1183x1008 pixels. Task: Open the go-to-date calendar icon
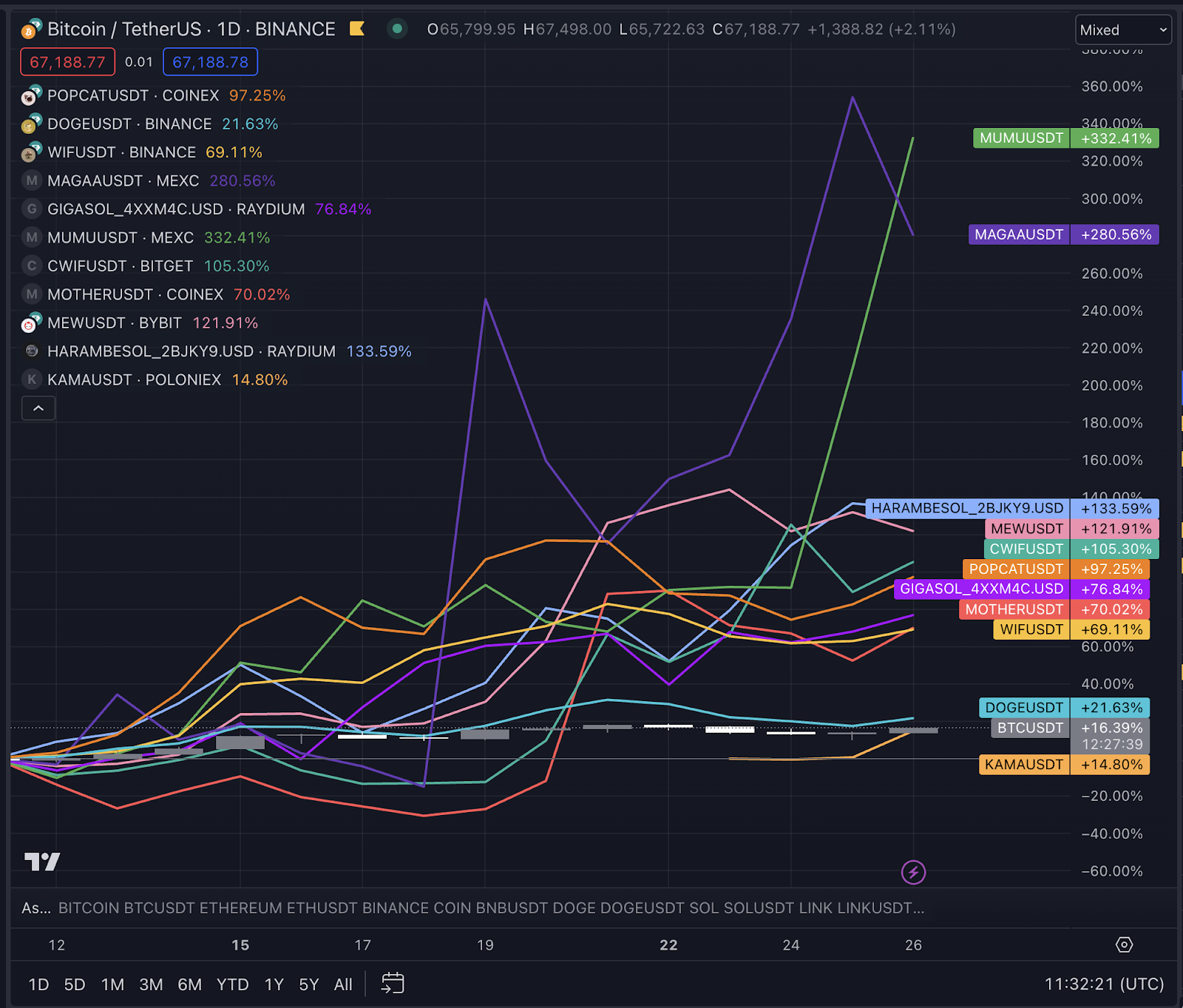tap(393, 983)
